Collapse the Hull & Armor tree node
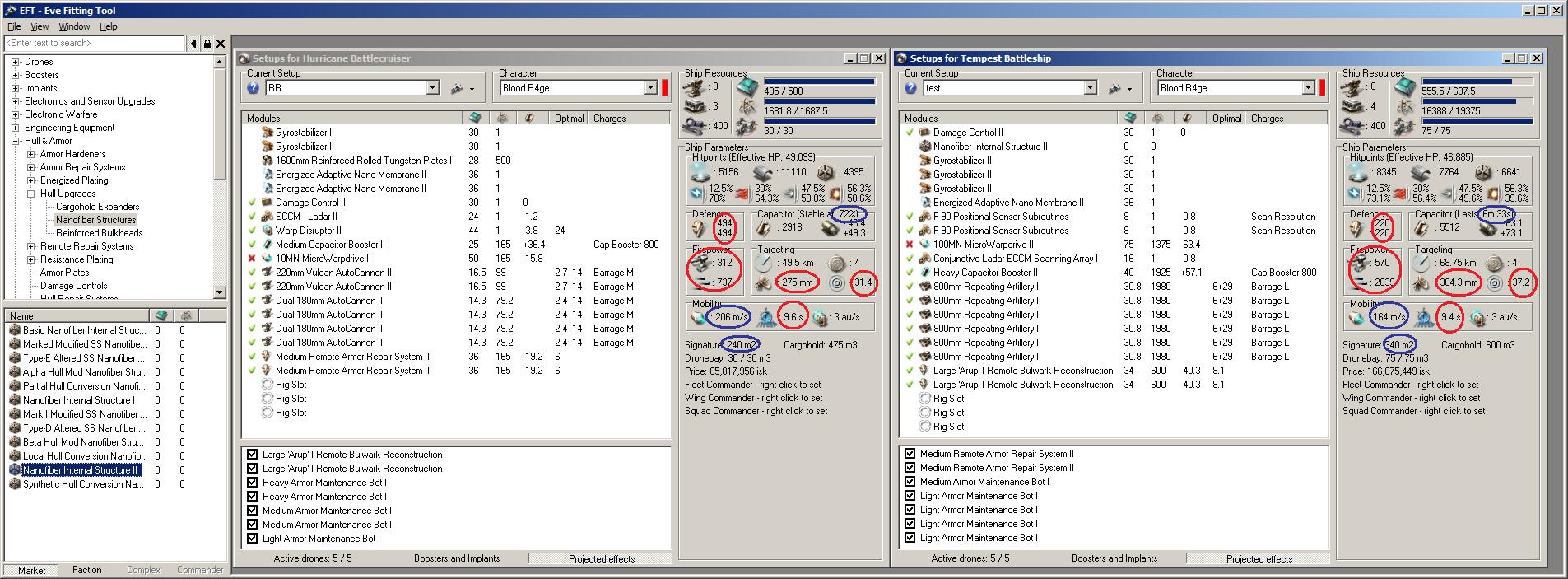The height and width of the screenshot is (579, 1568). [x=15, y=141]
